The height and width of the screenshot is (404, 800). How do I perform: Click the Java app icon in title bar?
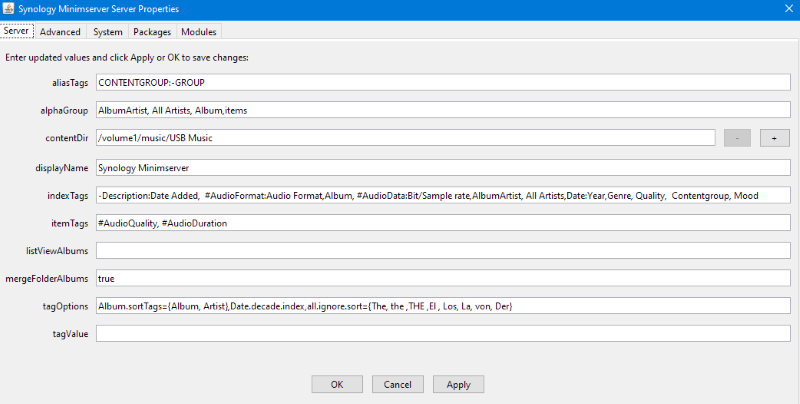click(x=8, y=9)
